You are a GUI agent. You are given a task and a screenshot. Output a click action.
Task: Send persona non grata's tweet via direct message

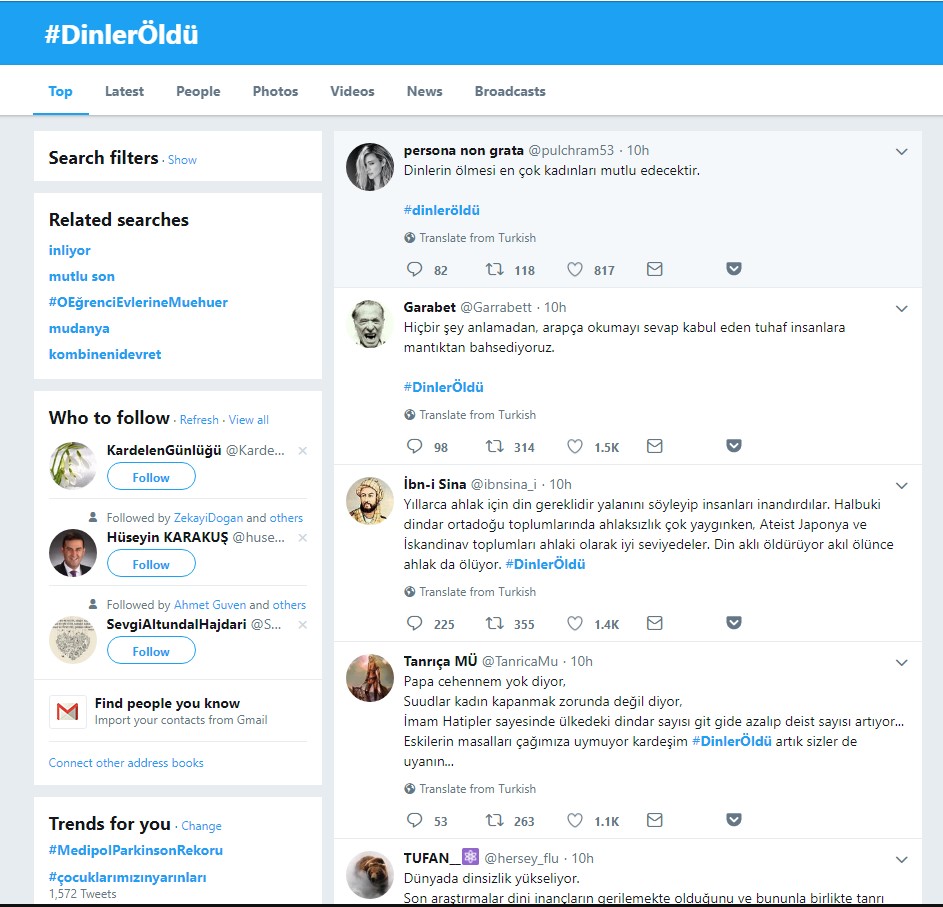click(654, 269)
